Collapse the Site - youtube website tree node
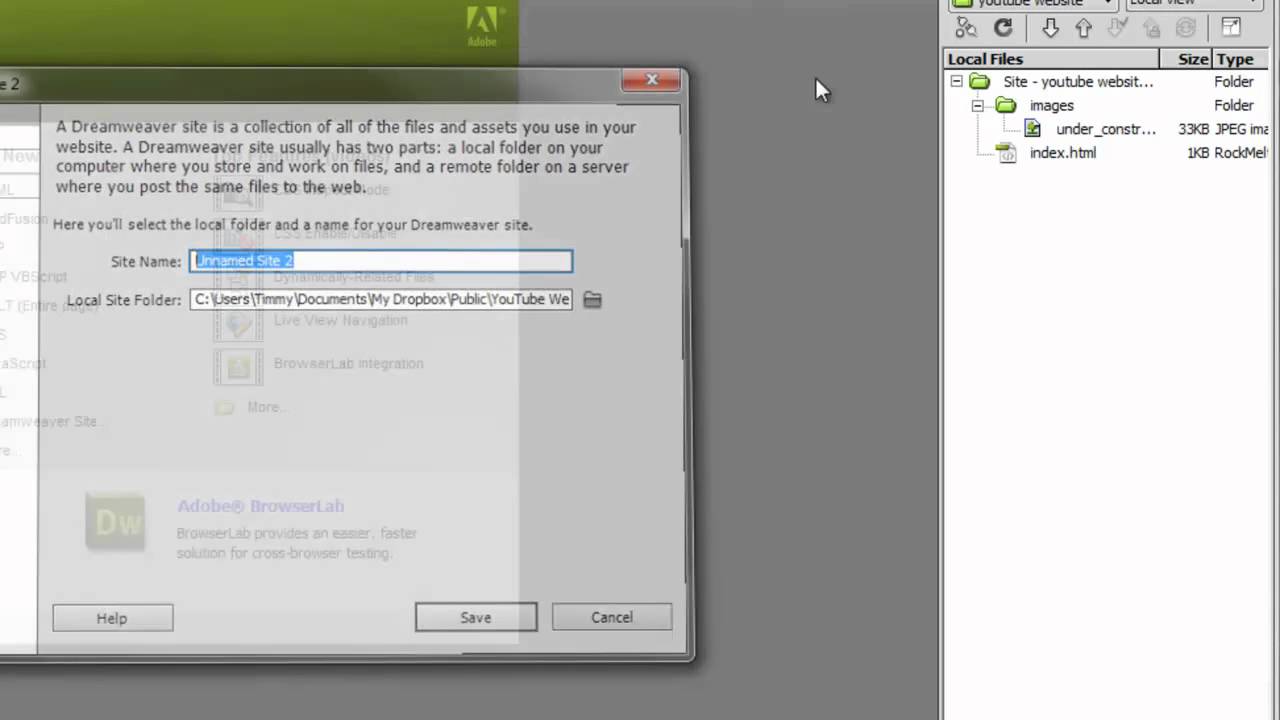This screenshot has width=1280, height=720. pos(956,81)
